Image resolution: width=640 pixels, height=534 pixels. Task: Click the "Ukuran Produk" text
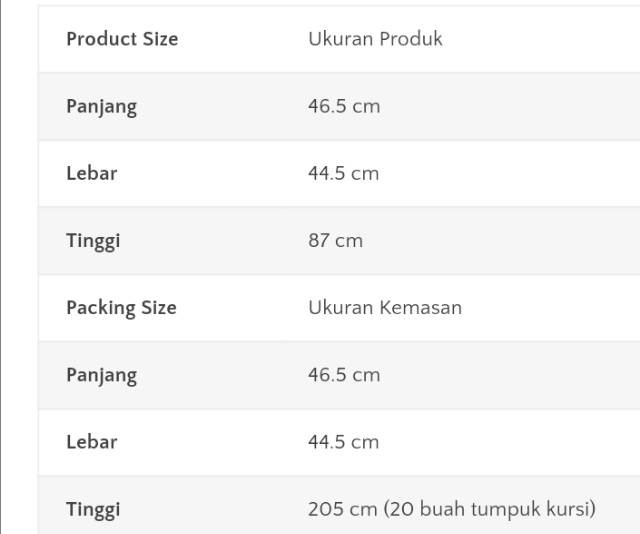(375, 39)
